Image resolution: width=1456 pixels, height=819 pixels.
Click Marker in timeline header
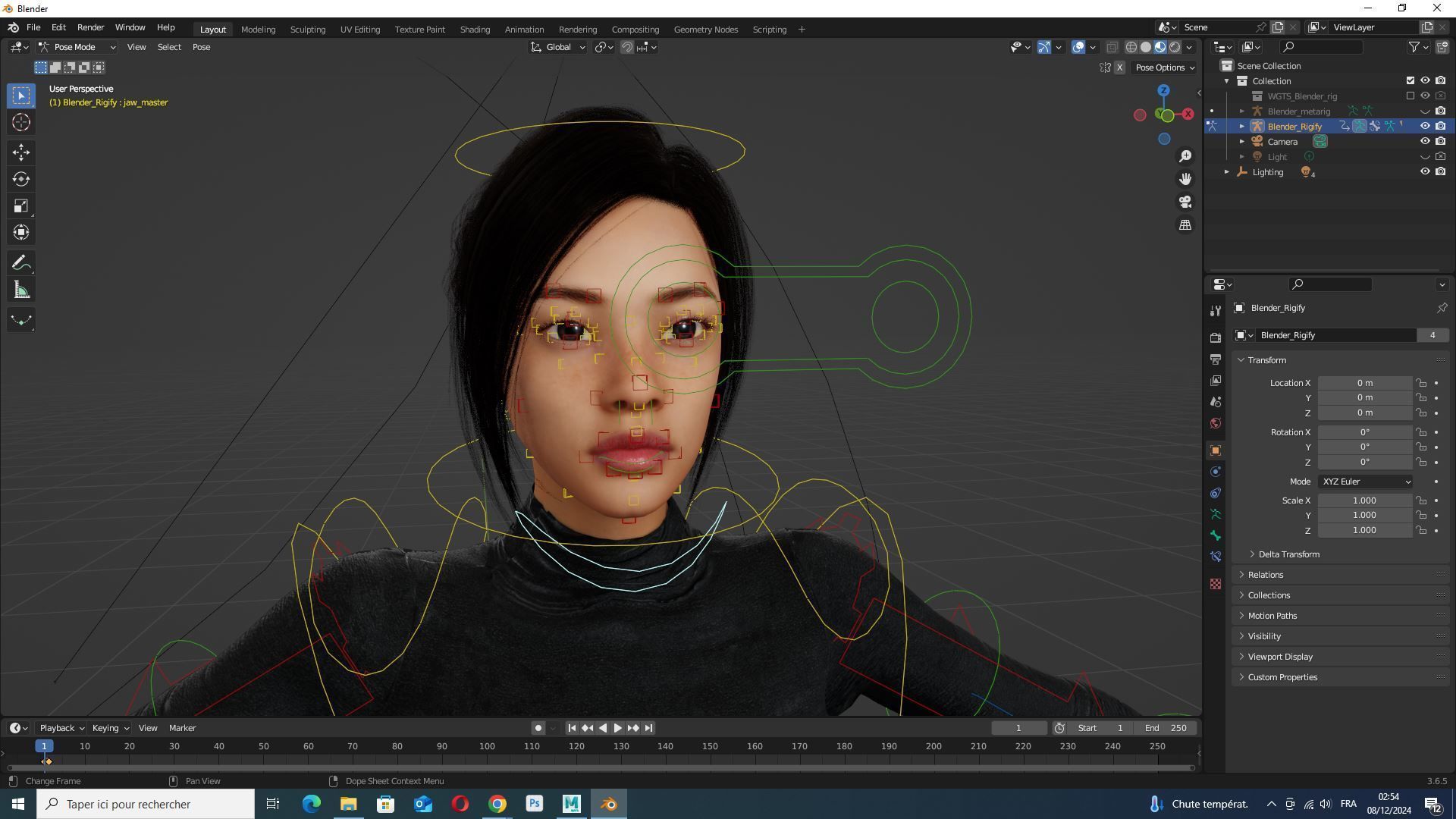pos(182,728)
